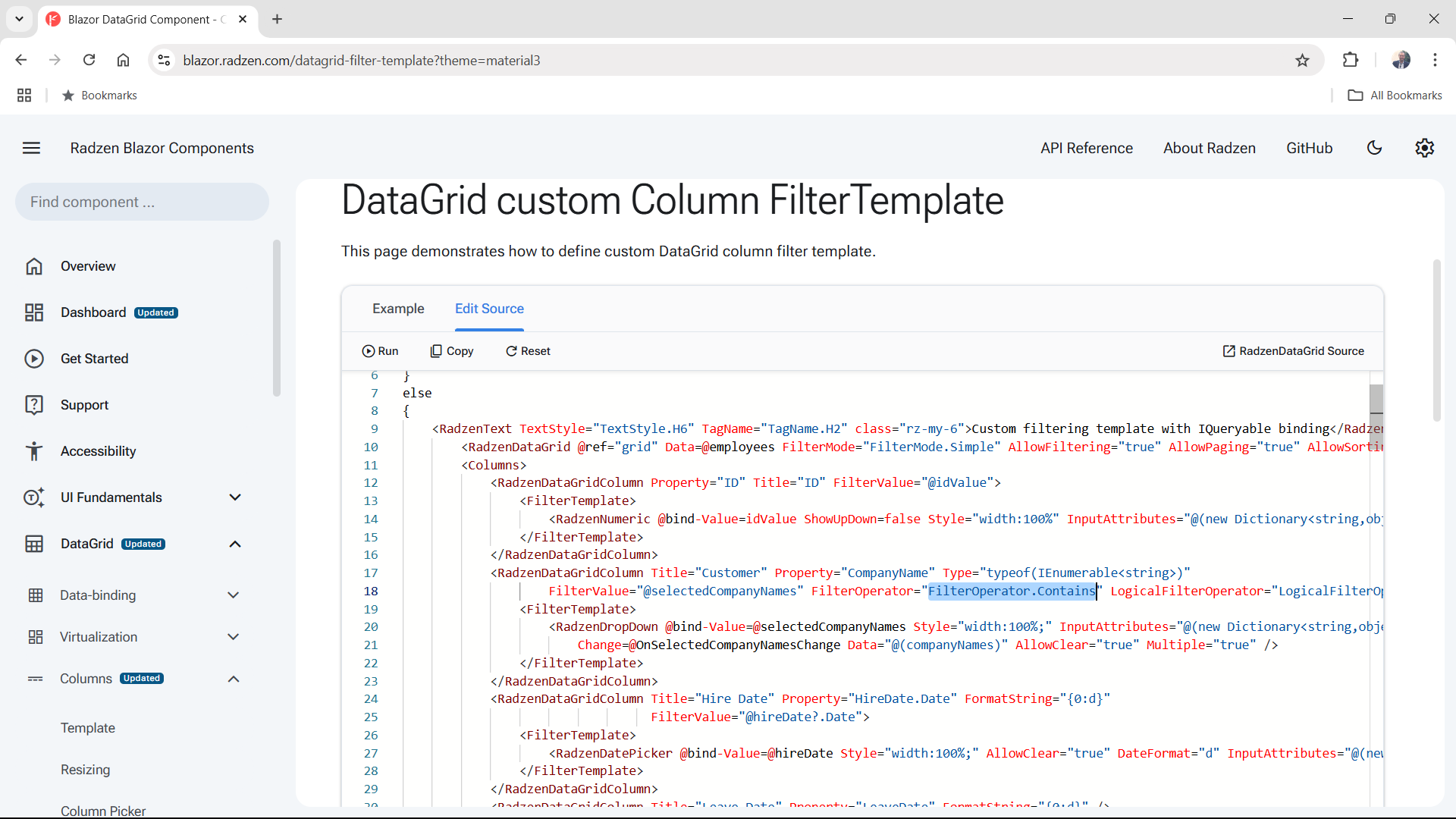Viewport: 1456px width, 819px height.
Task: Collapse the DataGrid section chevron
Action: coord(234,544)
